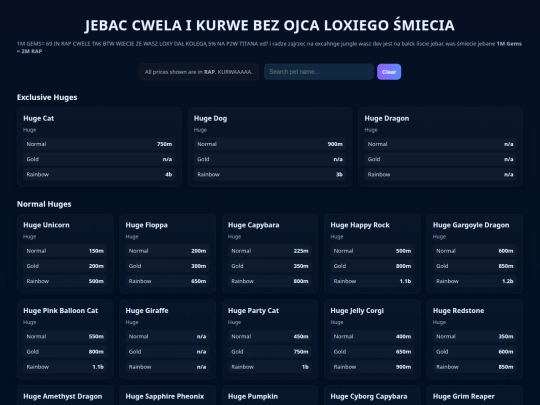Click Huge Pink Balloon Cat Rainbow 1.1b
The image size is (540, 405).
[98, 367]
